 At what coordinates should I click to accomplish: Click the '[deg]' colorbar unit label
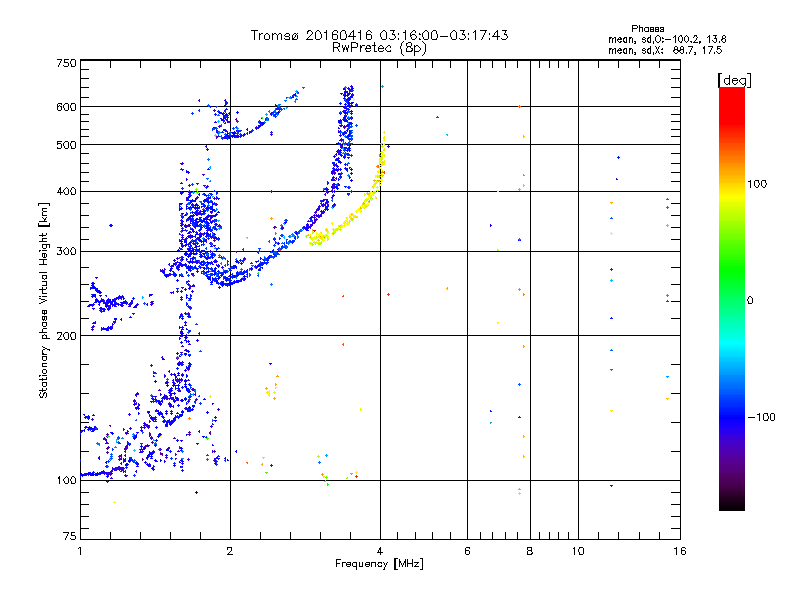click(x=734, y=80)
